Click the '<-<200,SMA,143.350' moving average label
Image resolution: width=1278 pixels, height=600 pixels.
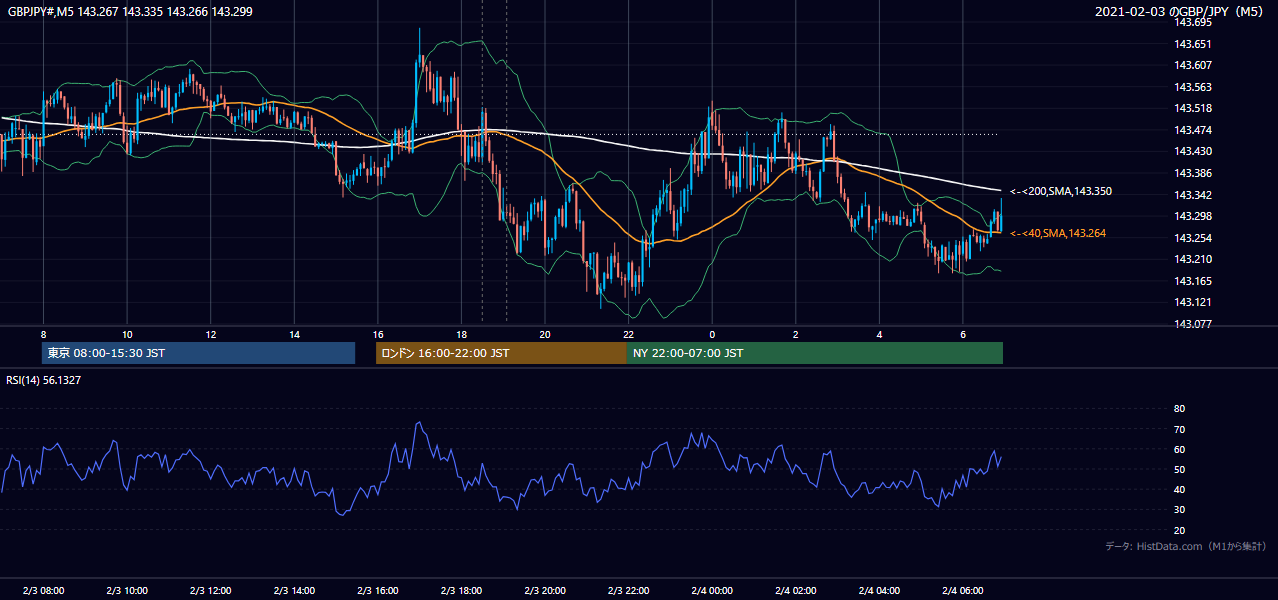click(x=1061, y=191)
